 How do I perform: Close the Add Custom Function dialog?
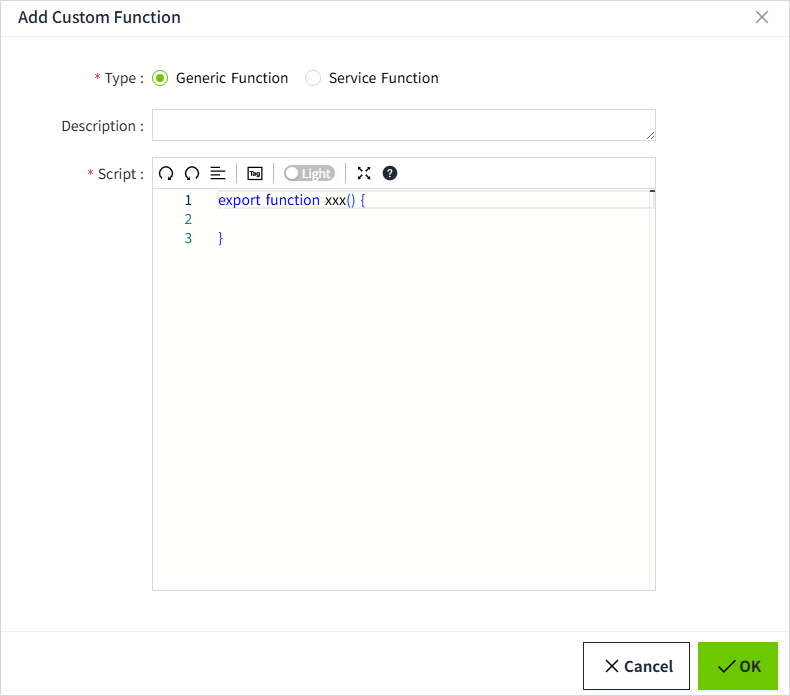(762, 17)
